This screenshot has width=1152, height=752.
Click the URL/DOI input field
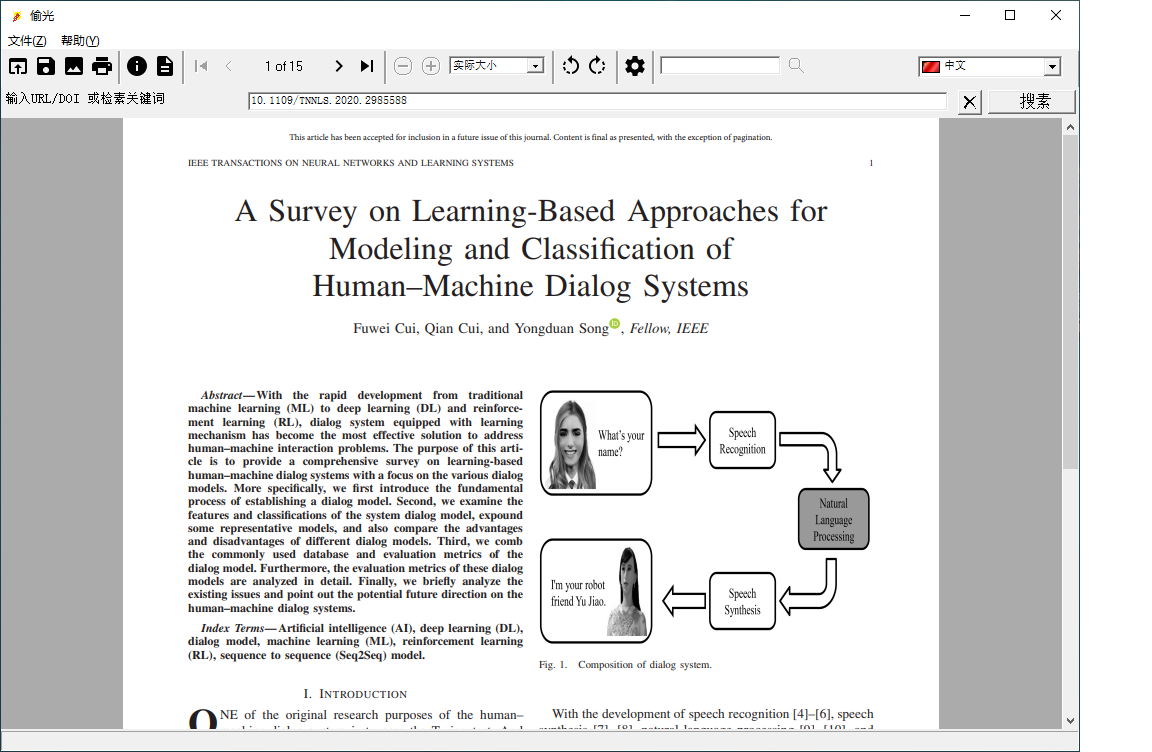pos(597,101)
